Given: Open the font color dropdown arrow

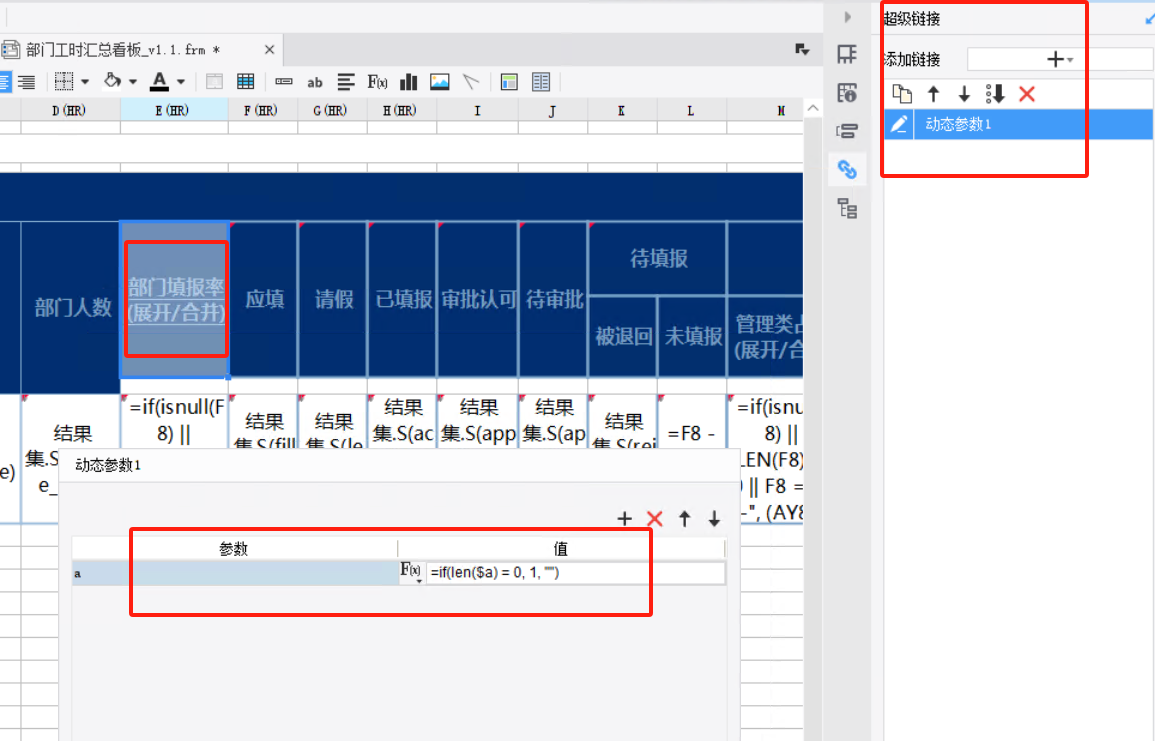Looking at the screenshot, I should tap(180, 82).
